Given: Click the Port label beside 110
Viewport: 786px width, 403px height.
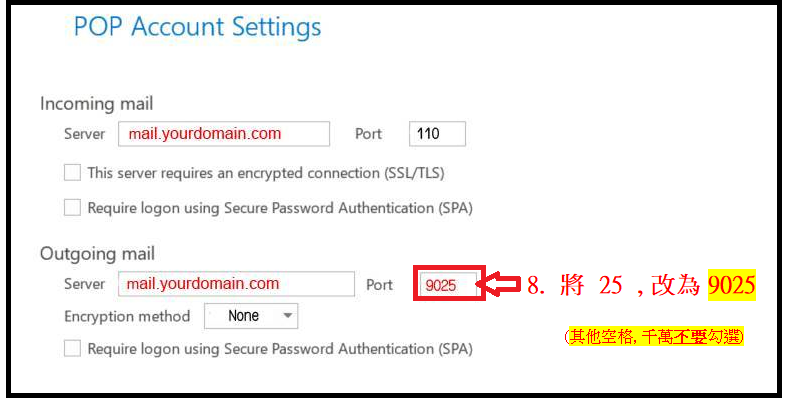Looking at the screenshot, I should (369, 133).
